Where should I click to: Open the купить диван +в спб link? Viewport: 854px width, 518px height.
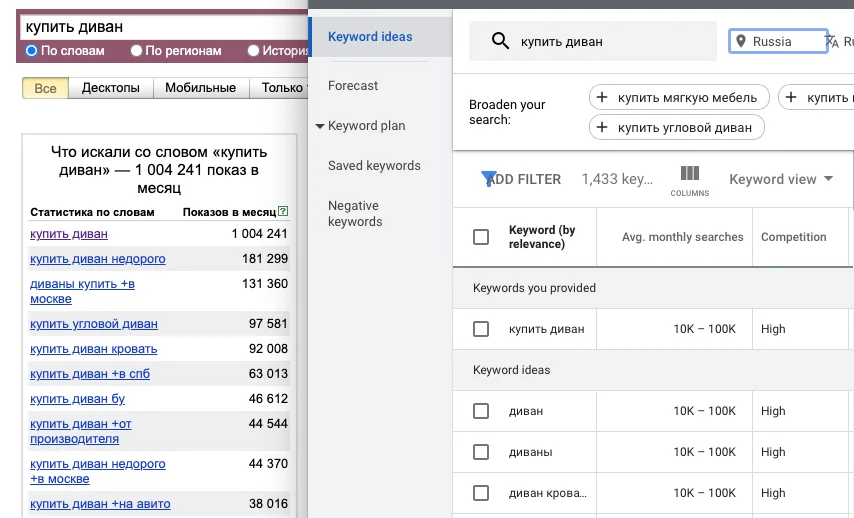coord(90,374)
